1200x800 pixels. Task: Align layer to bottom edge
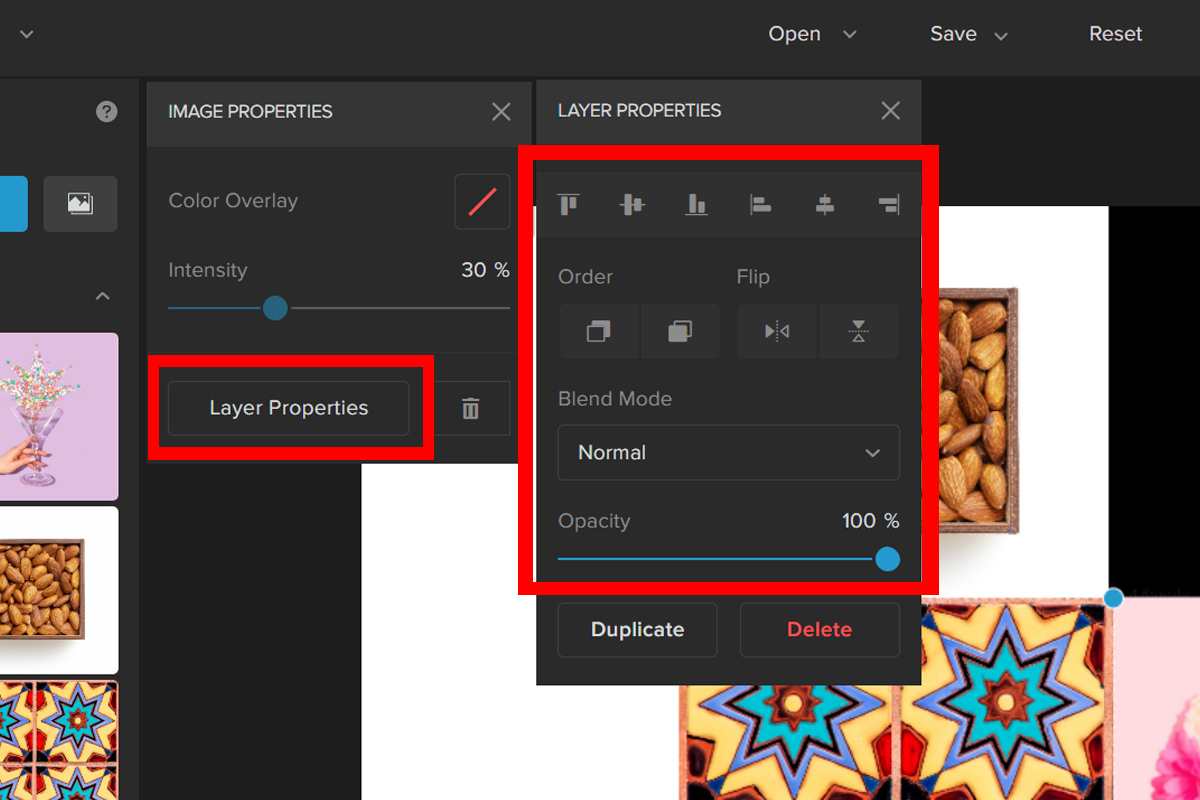696,205
